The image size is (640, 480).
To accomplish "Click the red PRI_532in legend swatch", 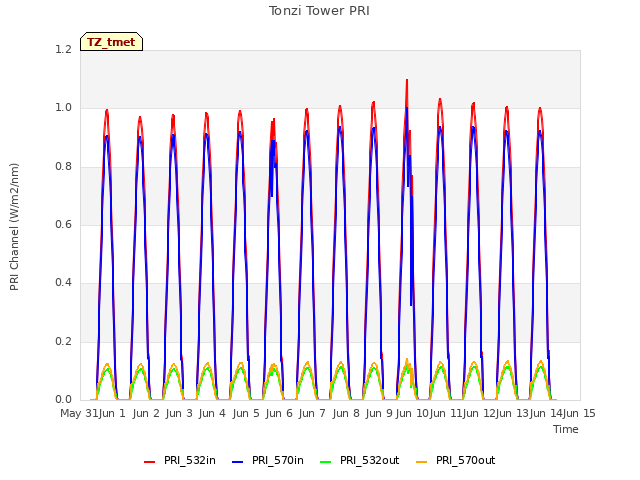I will [149, 462].
